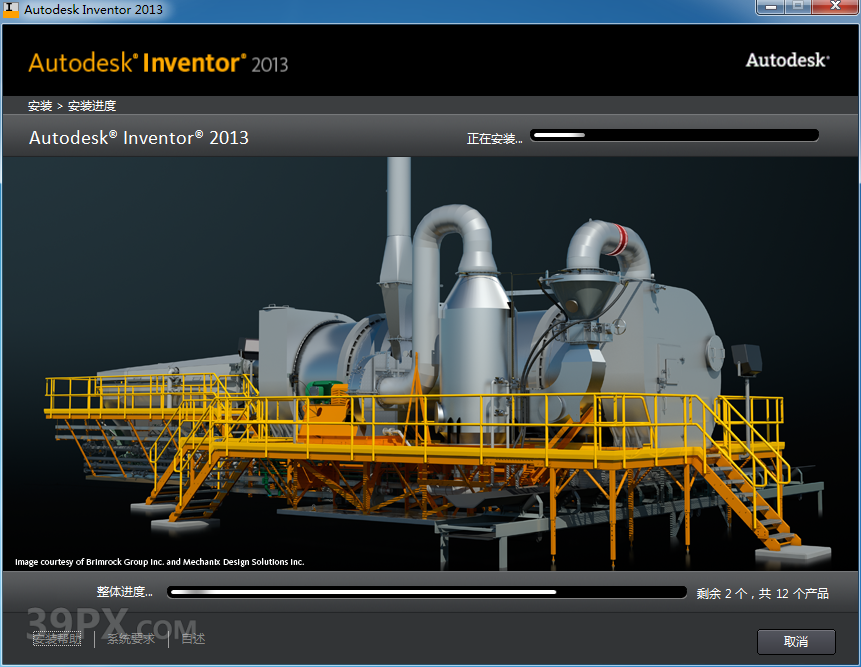Click the minimize button in the title bar
The image size is (861, 667).
point(770,7)
